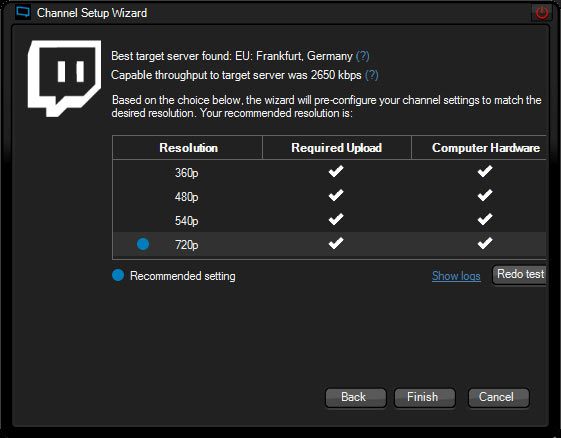Select the 720p resolution row
The height and width of the screenshot is (438, 561).
point(329,245)
